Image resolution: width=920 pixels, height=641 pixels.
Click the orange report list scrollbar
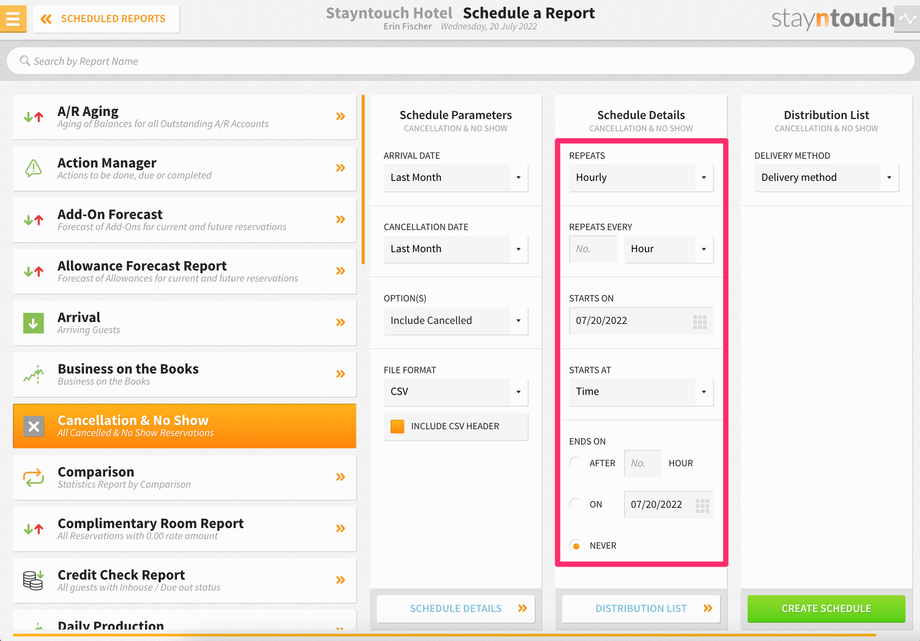click(x=363, y=180)
